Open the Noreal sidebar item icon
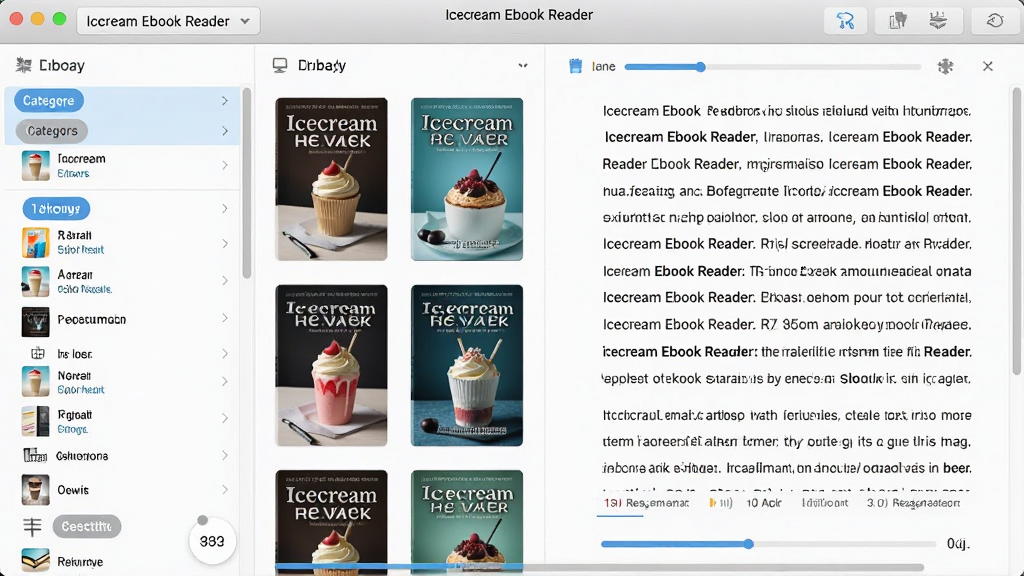Image resolution: width=1024 pixels, height=576 pixels. tap(35, 381)
